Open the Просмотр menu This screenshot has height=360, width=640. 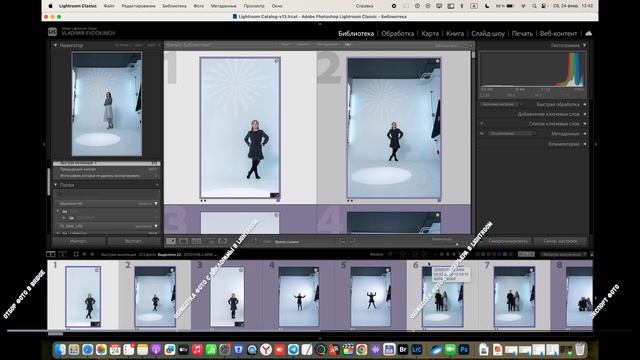(x=254, y=6)
